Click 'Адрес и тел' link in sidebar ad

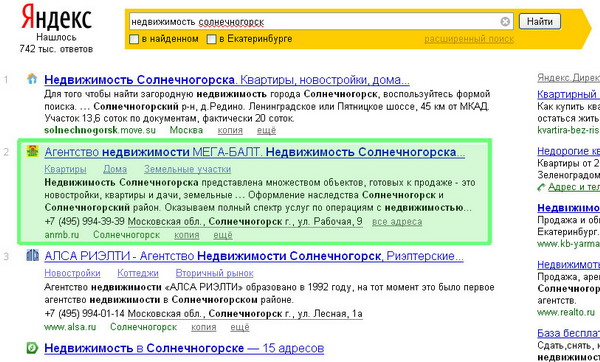[x=574, y=188]
